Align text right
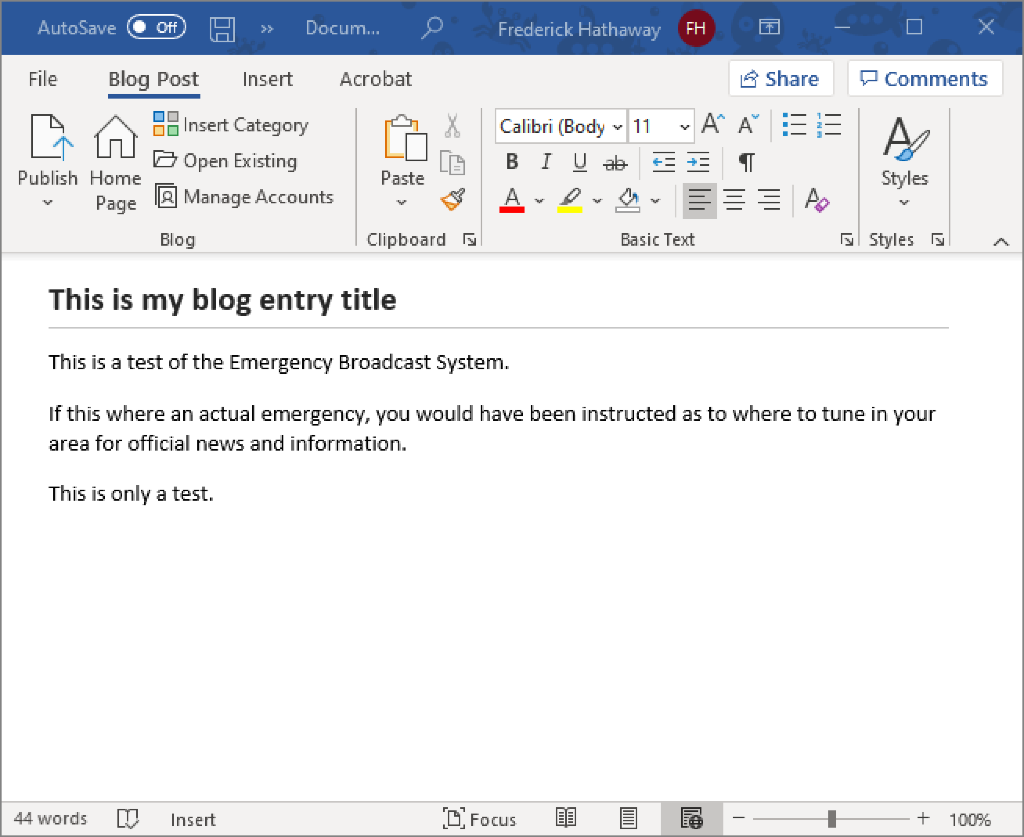This screenshot has height=837, width=1024. coord(769,199)
